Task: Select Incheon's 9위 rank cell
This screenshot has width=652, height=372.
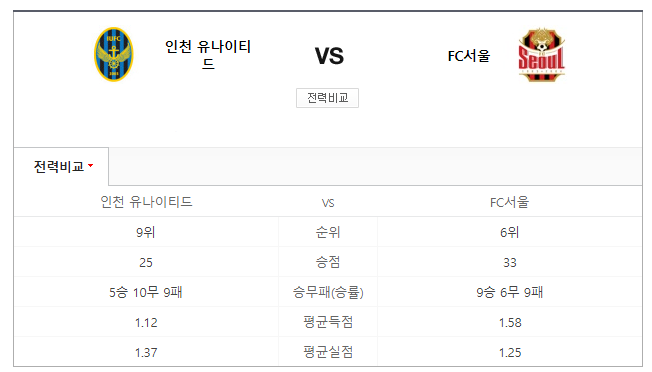Action: point(146,232)
